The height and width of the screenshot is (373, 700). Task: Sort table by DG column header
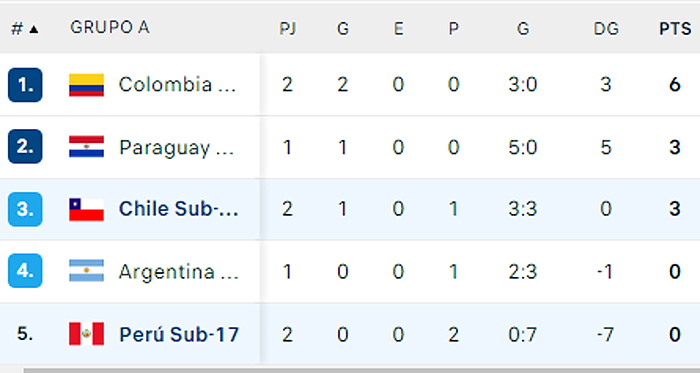point(606,29)
